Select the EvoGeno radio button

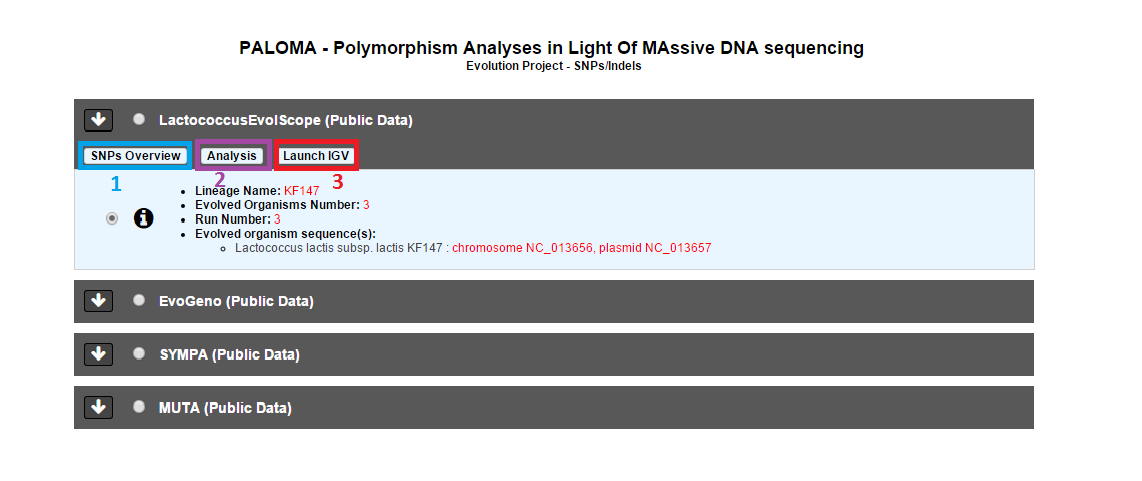click(139, 300)
